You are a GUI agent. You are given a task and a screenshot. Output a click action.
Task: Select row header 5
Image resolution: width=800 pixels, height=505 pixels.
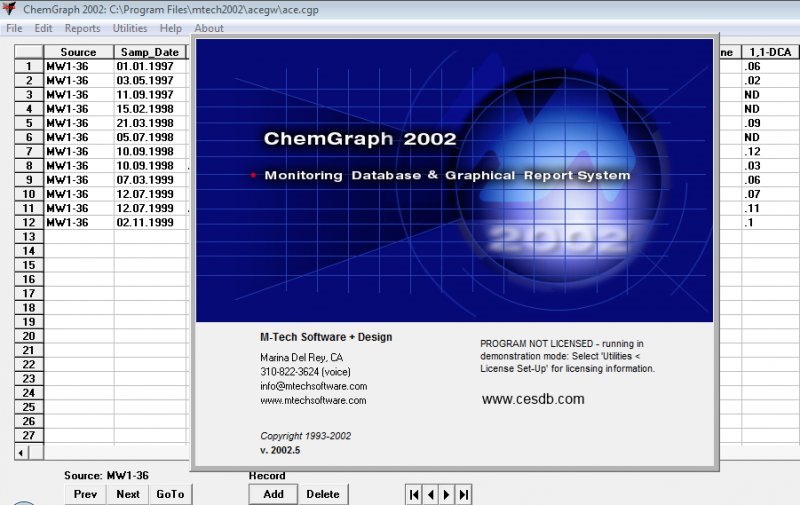pyautogui.click(x=29, y=123)
